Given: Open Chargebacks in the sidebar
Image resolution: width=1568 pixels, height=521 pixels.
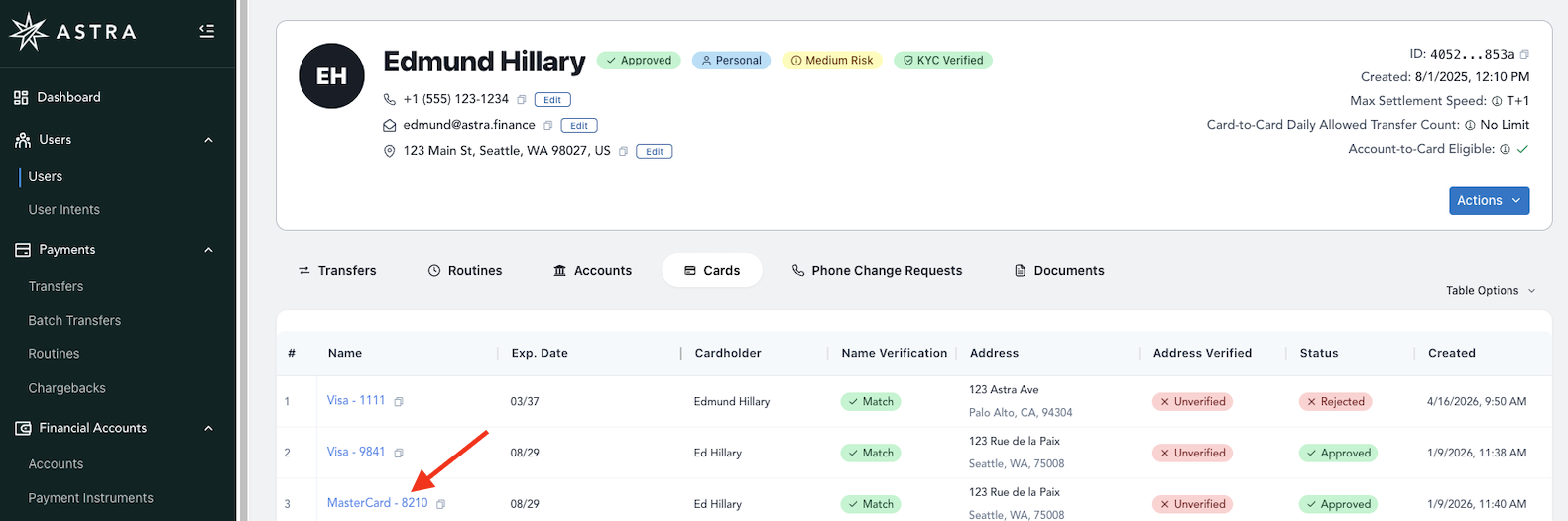Looking at the screenshot, I should (66, 388).
